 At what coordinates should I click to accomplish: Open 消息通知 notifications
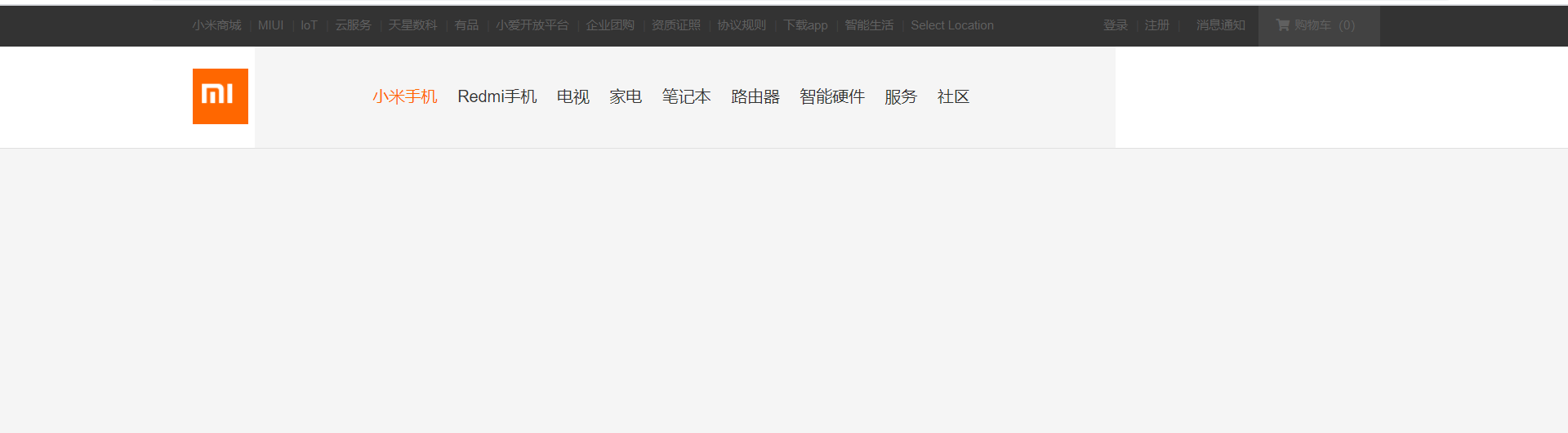1221,25
